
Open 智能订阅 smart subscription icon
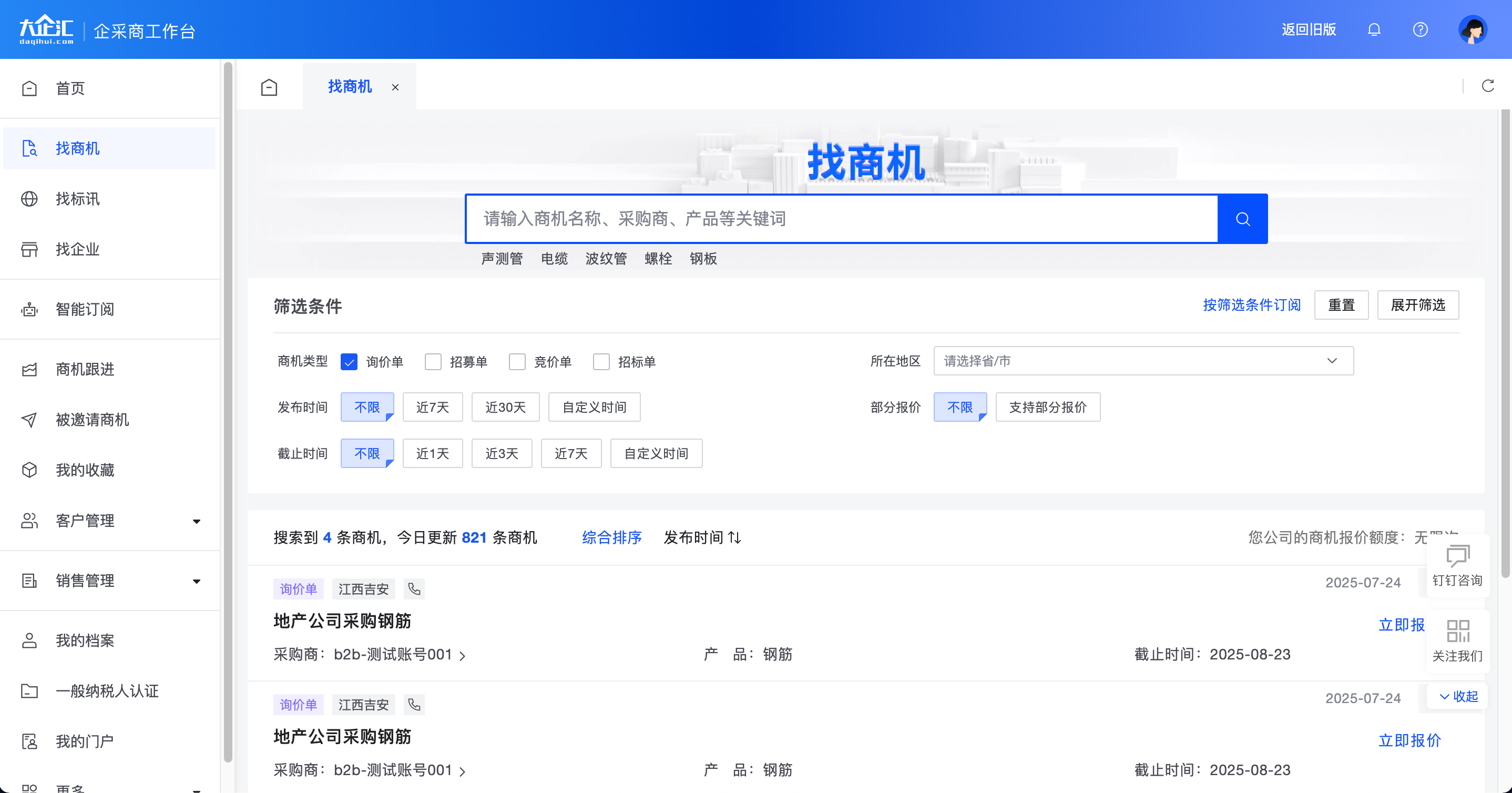pos(30,309)
